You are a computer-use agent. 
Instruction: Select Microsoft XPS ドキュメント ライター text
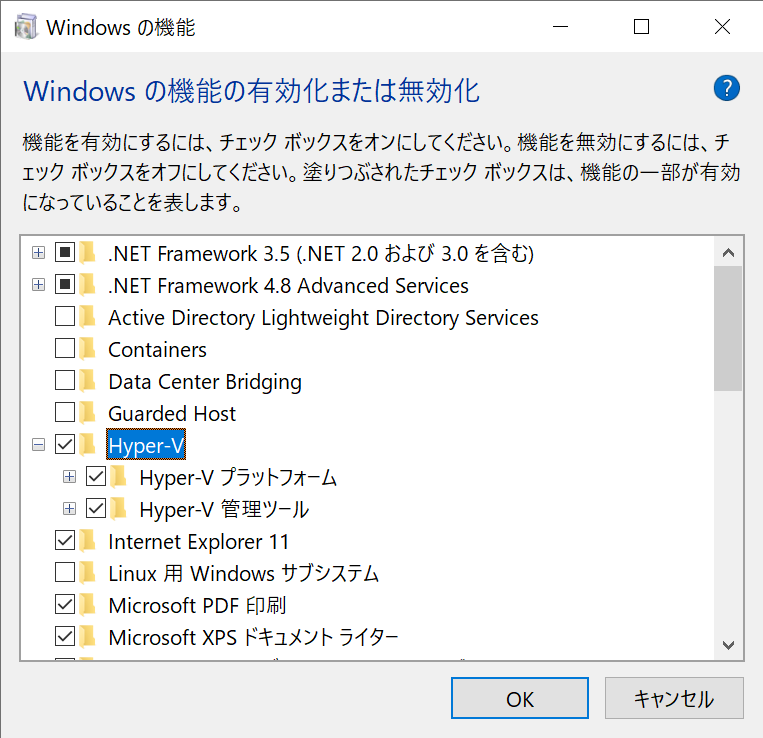pos(253,637)
